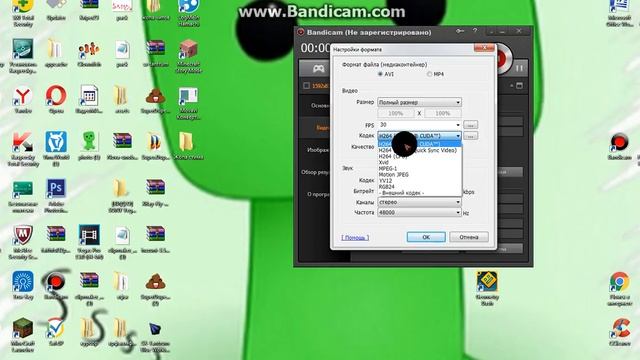
Task: Open the Clownfish desktop shortcut
Action: [89, 53]
